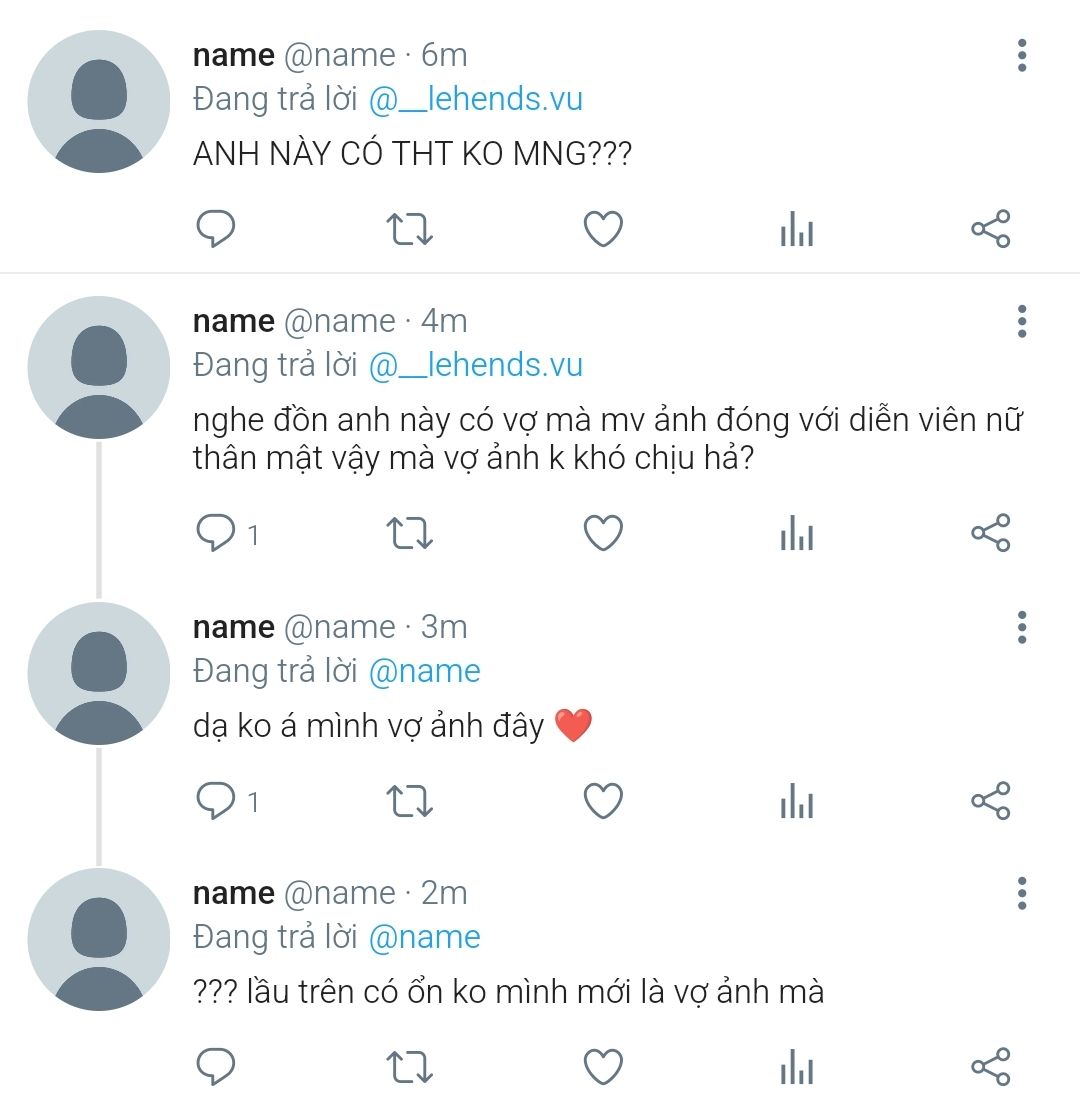The width and height of the screenshot is (1080, 1110).
Task: Retweet the 'dạ ko á mình' reply
Action: point(409,801)
